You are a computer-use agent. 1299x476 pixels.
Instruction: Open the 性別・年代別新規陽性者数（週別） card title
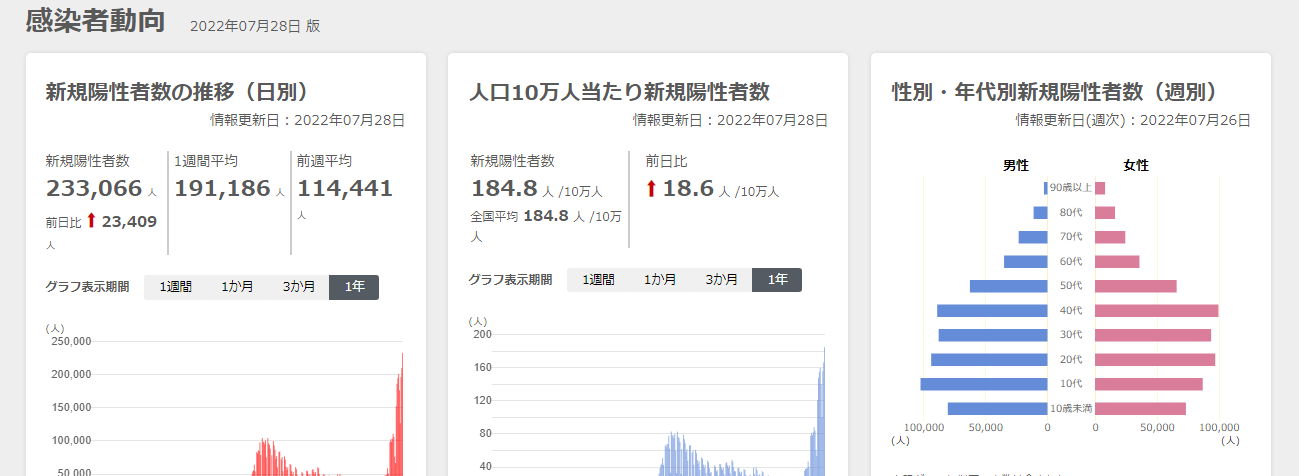pyautogui.click(x=1055, y=92)
